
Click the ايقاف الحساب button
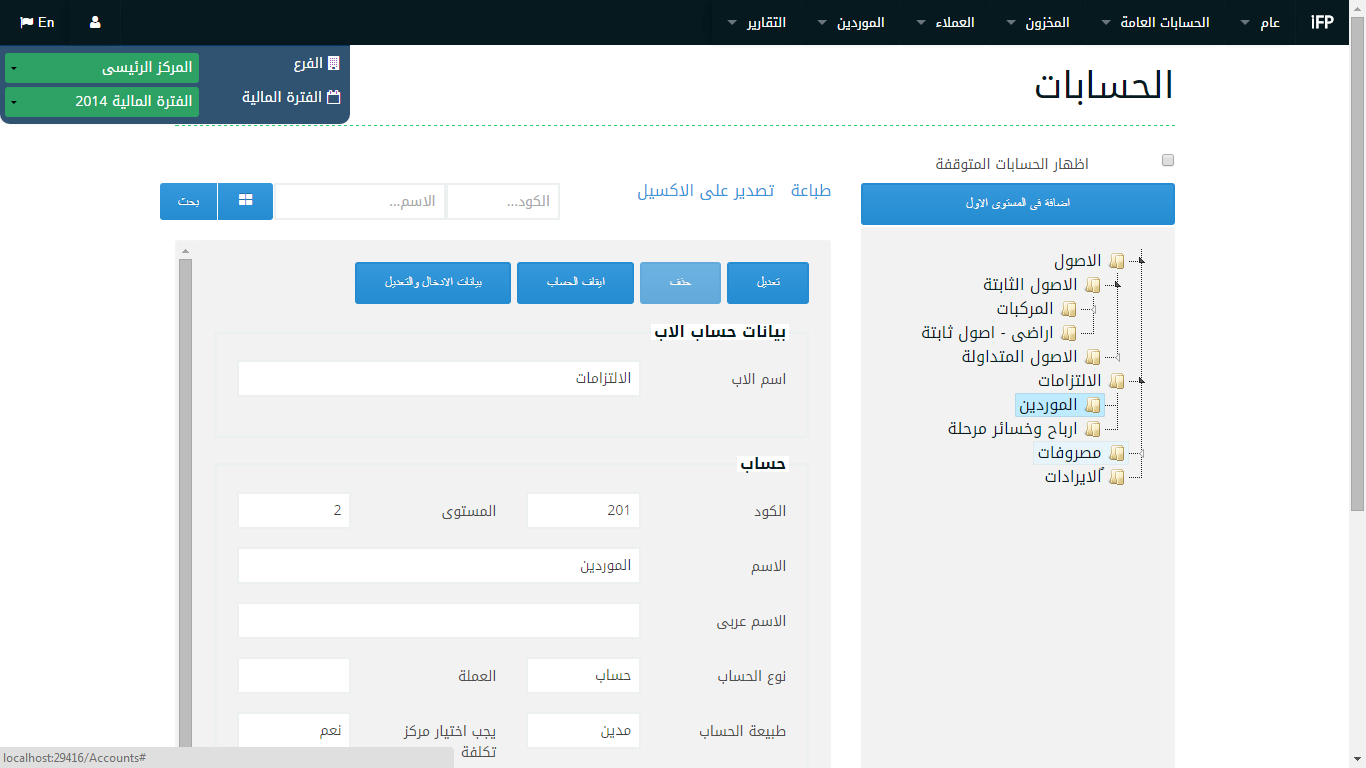575,283
